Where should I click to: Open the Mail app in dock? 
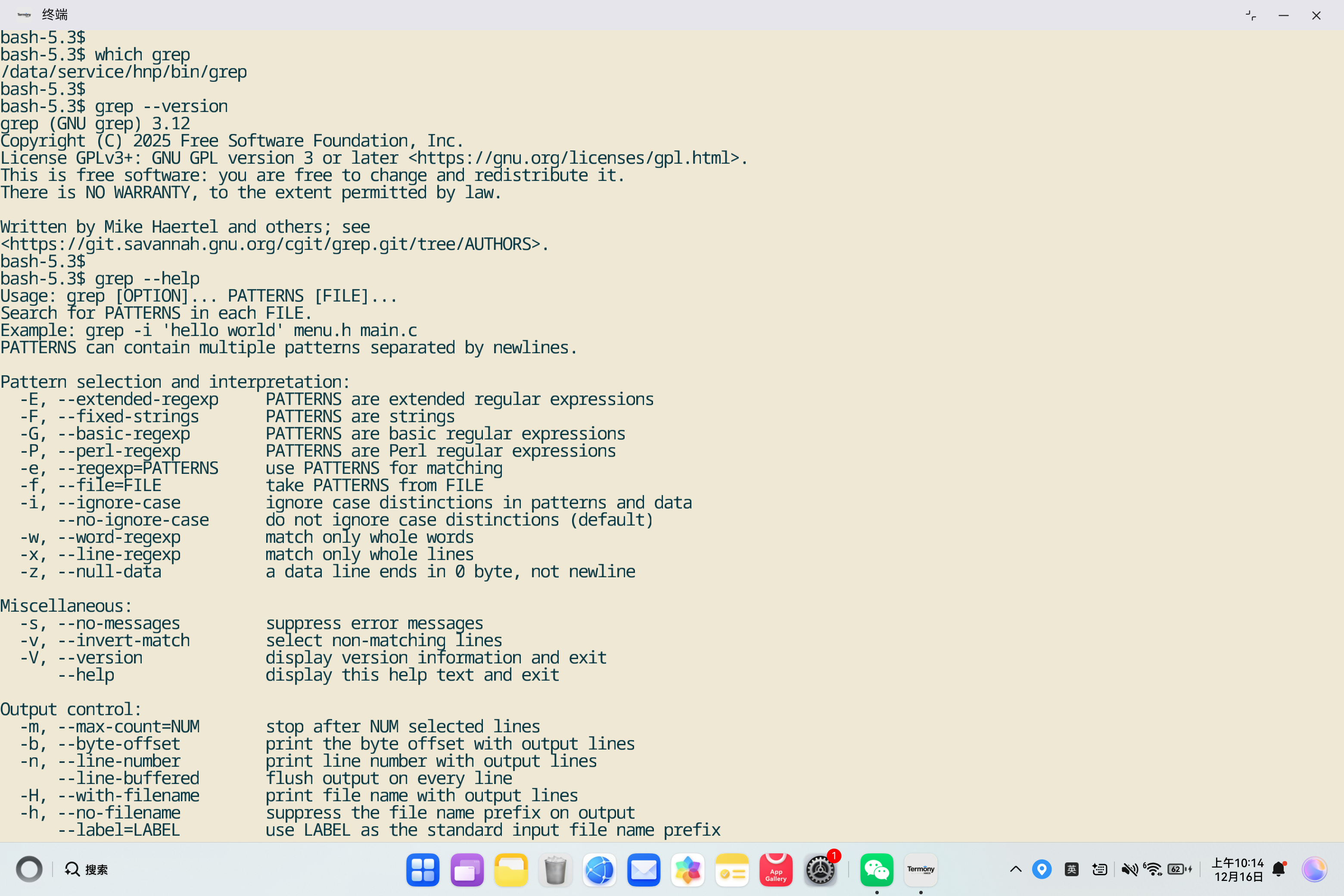[644, 870]
